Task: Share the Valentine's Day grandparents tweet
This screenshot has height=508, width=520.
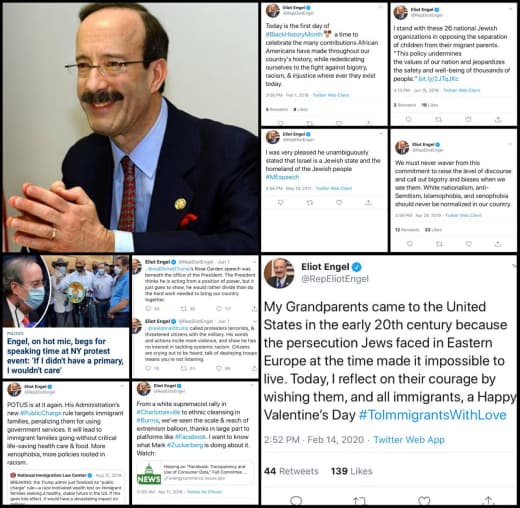Action: tap(489, 501)
